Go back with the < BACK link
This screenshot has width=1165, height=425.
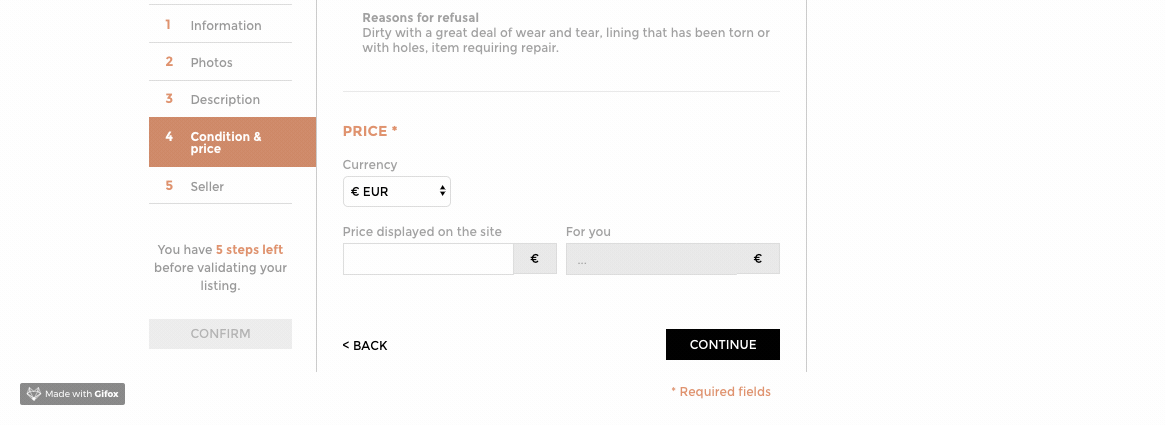365,345
